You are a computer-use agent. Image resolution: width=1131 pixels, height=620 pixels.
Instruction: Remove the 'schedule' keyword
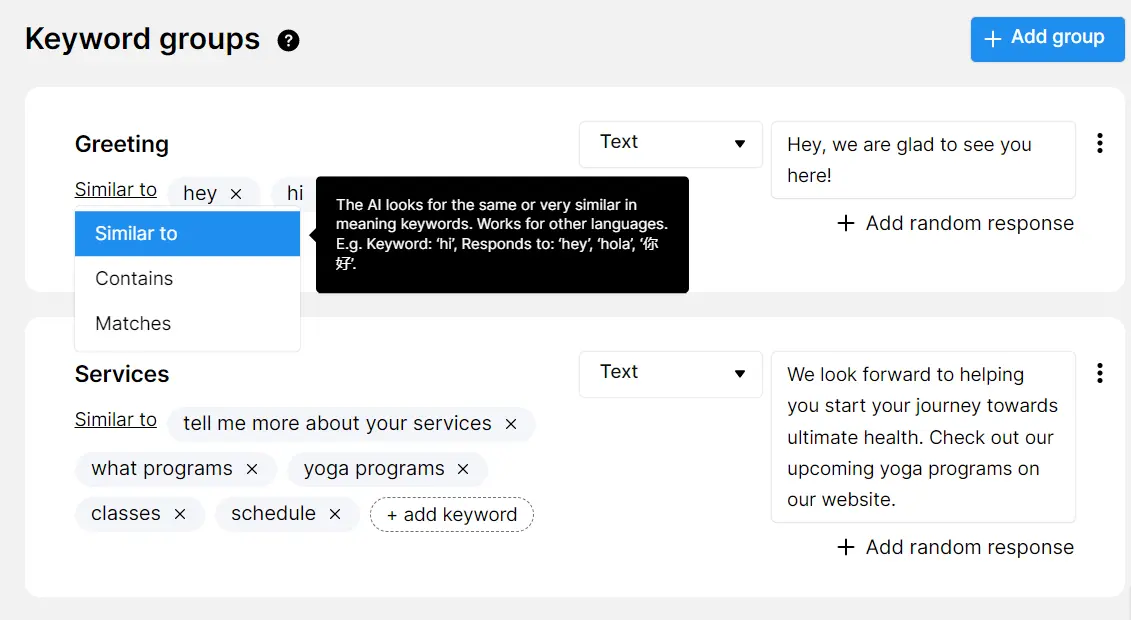coord(334,513)
